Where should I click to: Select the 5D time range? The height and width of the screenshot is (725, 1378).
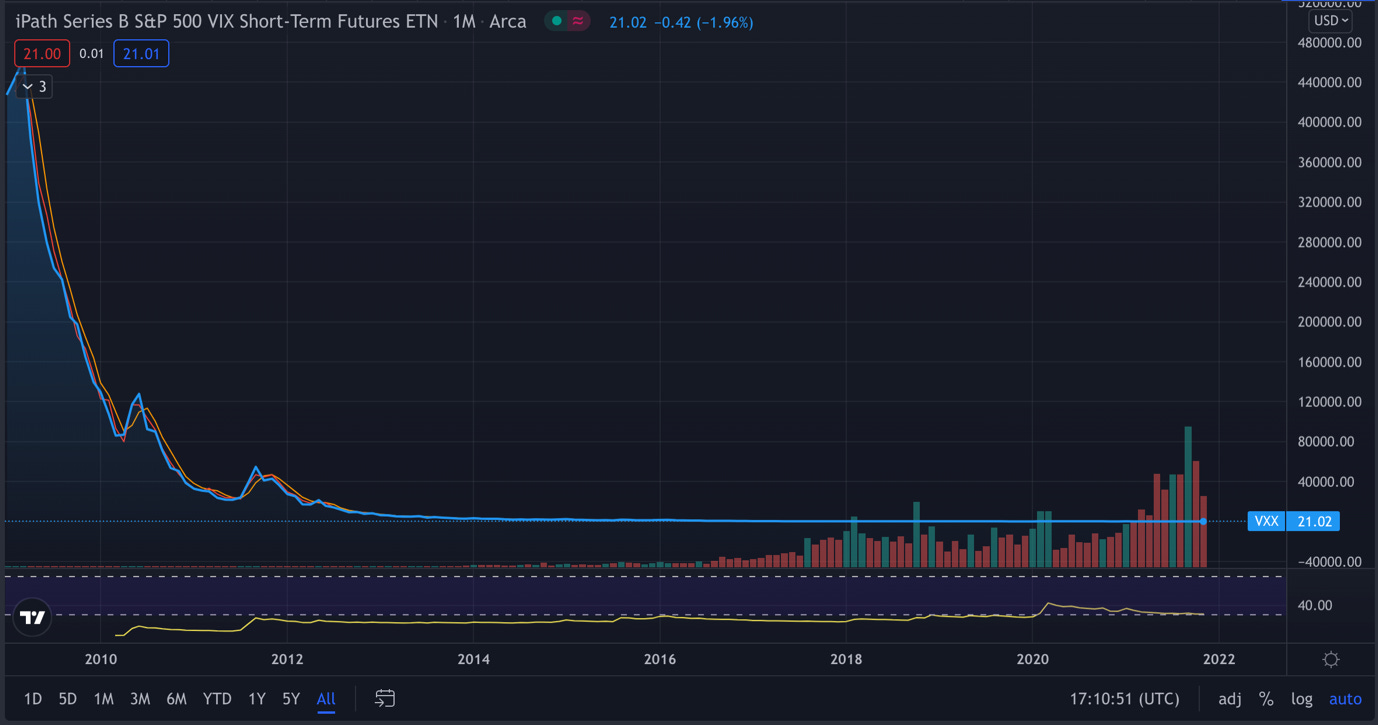[x=67, y=699]
